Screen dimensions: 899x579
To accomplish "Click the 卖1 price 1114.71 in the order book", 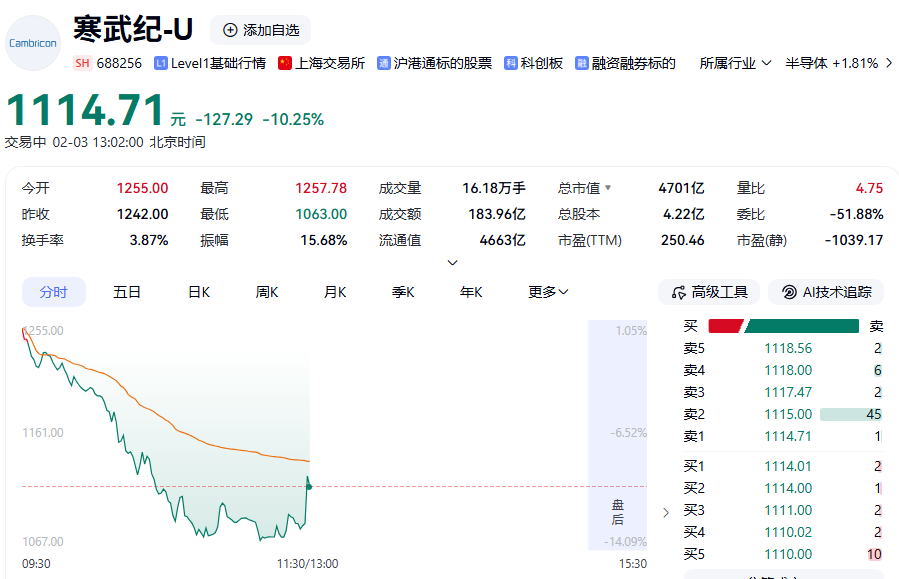I will 788,436.
